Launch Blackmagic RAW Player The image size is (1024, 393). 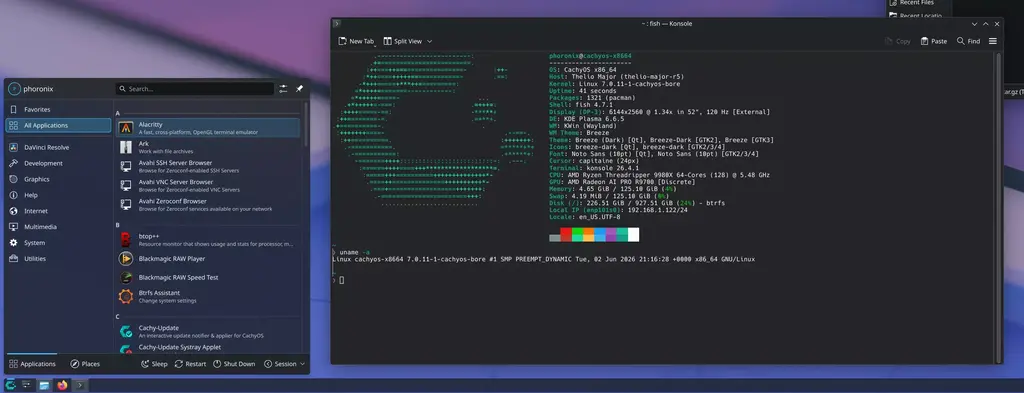pos(208,259)
